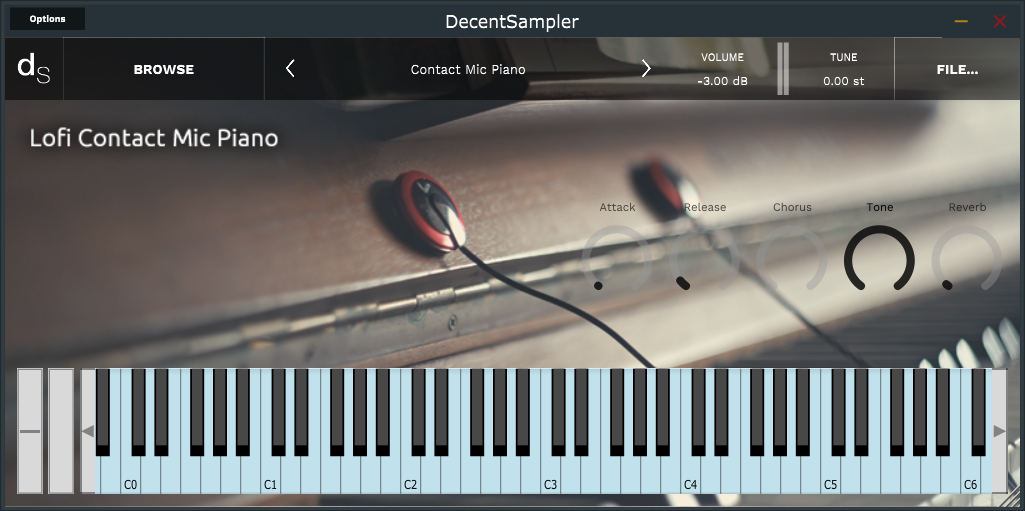Go to previous preset with left chevron
The height and width of the screenshot is (511, 1025).
click(290, 69)
